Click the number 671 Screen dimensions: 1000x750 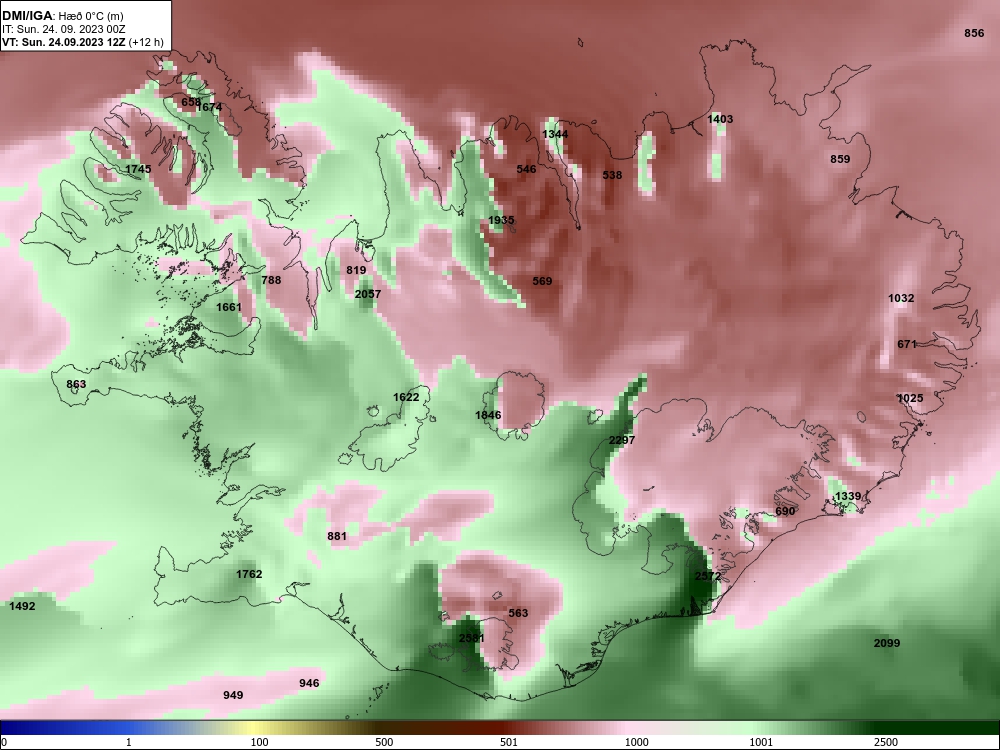(907, 344)
